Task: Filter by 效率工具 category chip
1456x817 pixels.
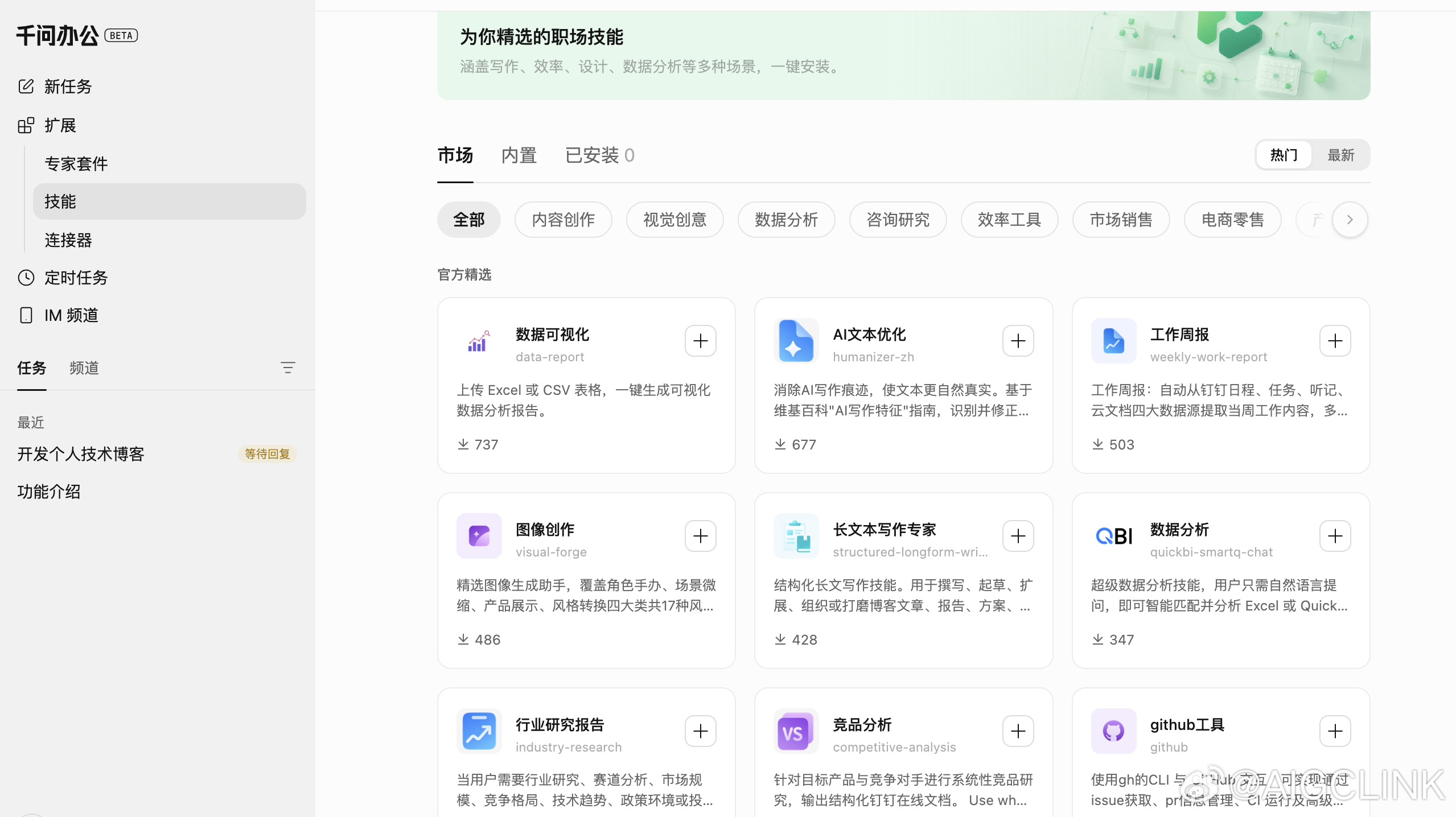Action: tap(1009, 220)
